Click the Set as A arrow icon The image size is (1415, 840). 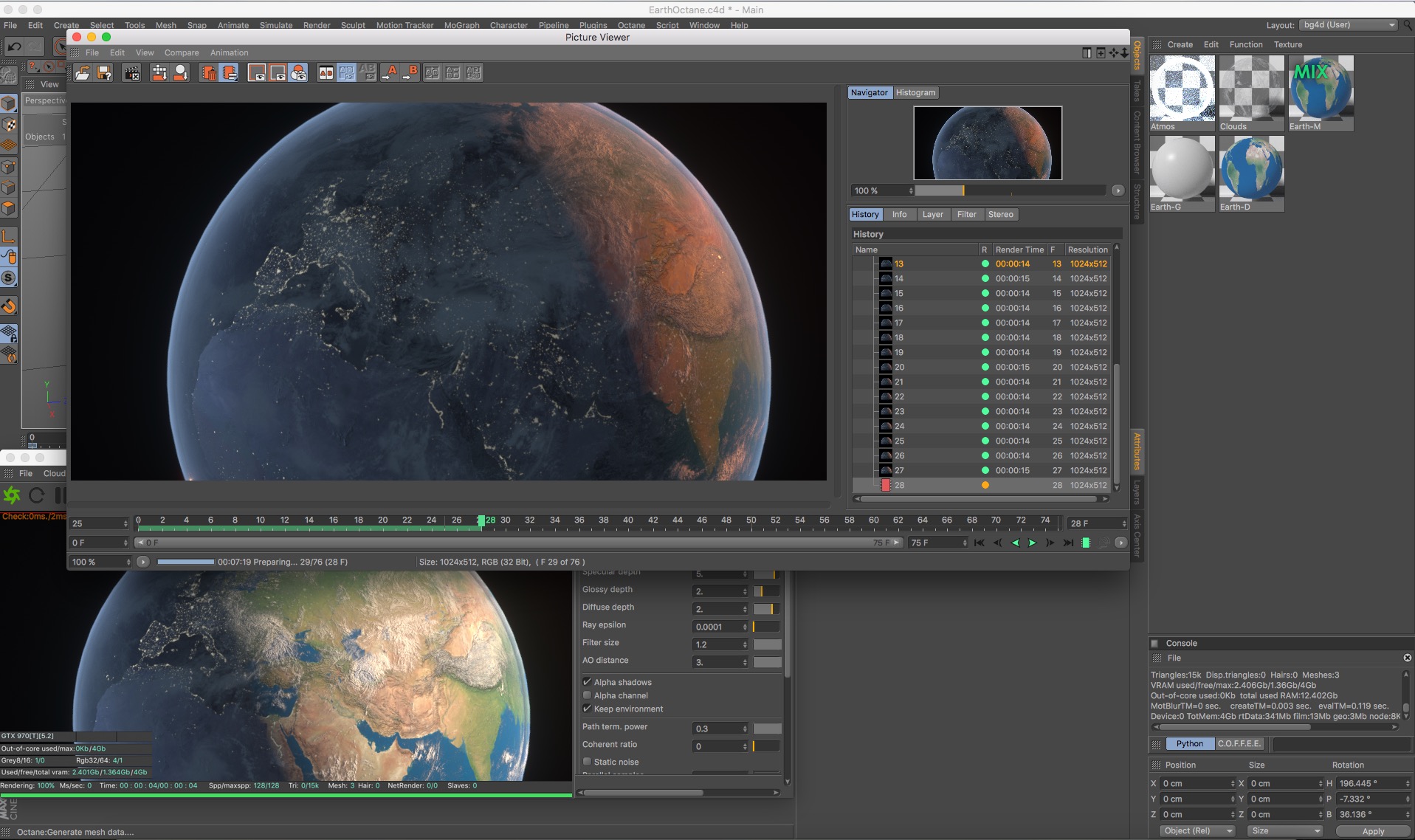pyautogui.click(x=389, y=72)
